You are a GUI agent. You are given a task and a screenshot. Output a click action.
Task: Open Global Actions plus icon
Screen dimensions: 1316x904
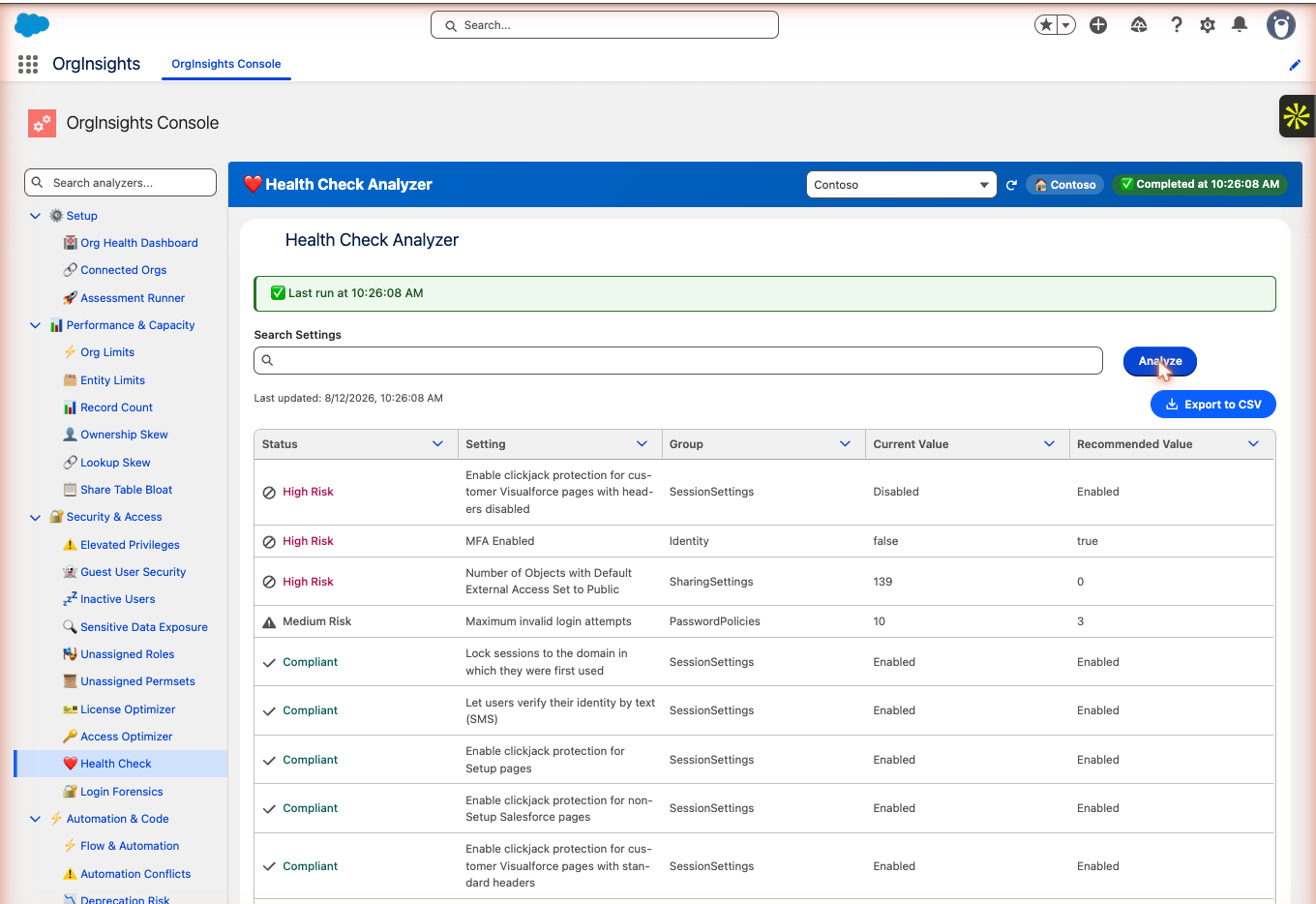coord(1098,25)
